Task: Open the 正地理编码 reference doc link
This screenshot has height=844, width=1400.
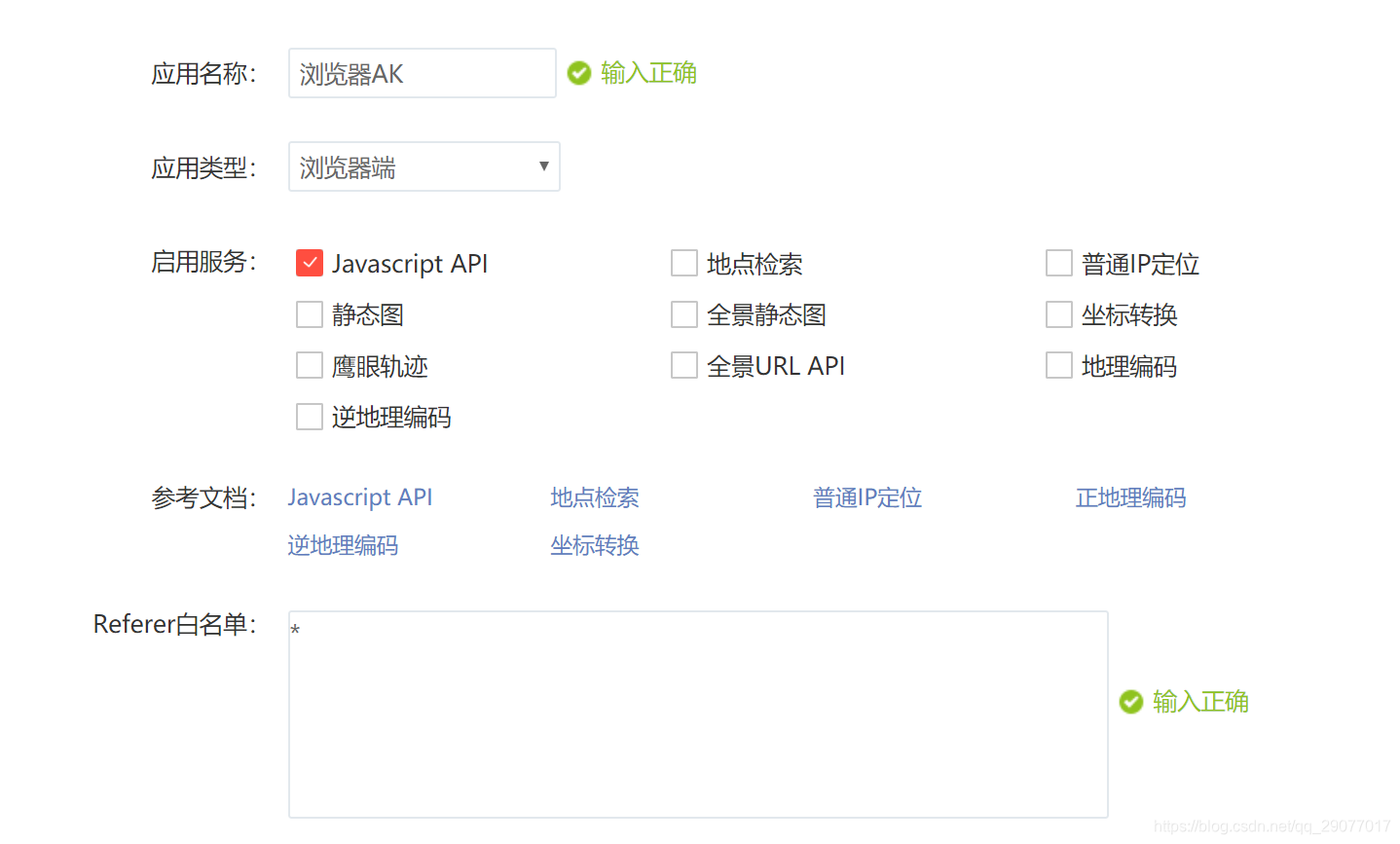Action: 1131,497
